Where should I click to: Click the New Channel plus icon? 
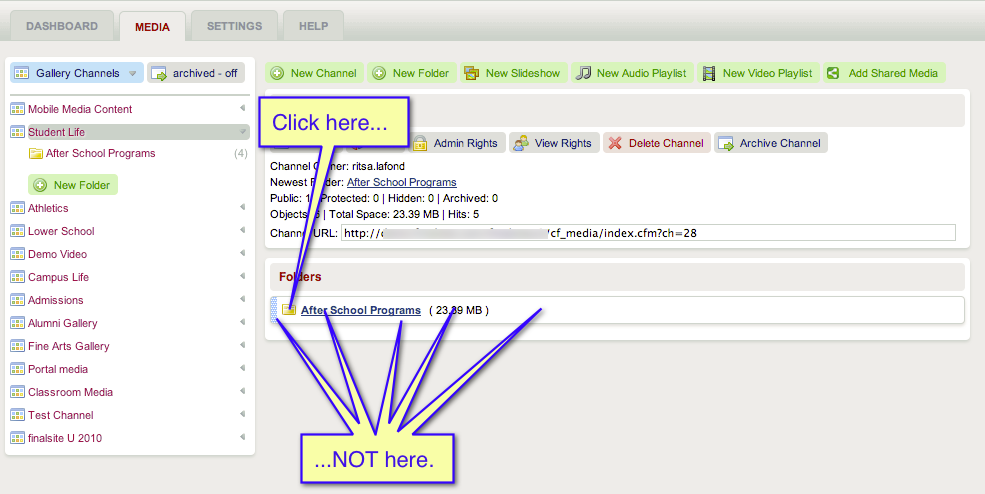coord(277,73)
